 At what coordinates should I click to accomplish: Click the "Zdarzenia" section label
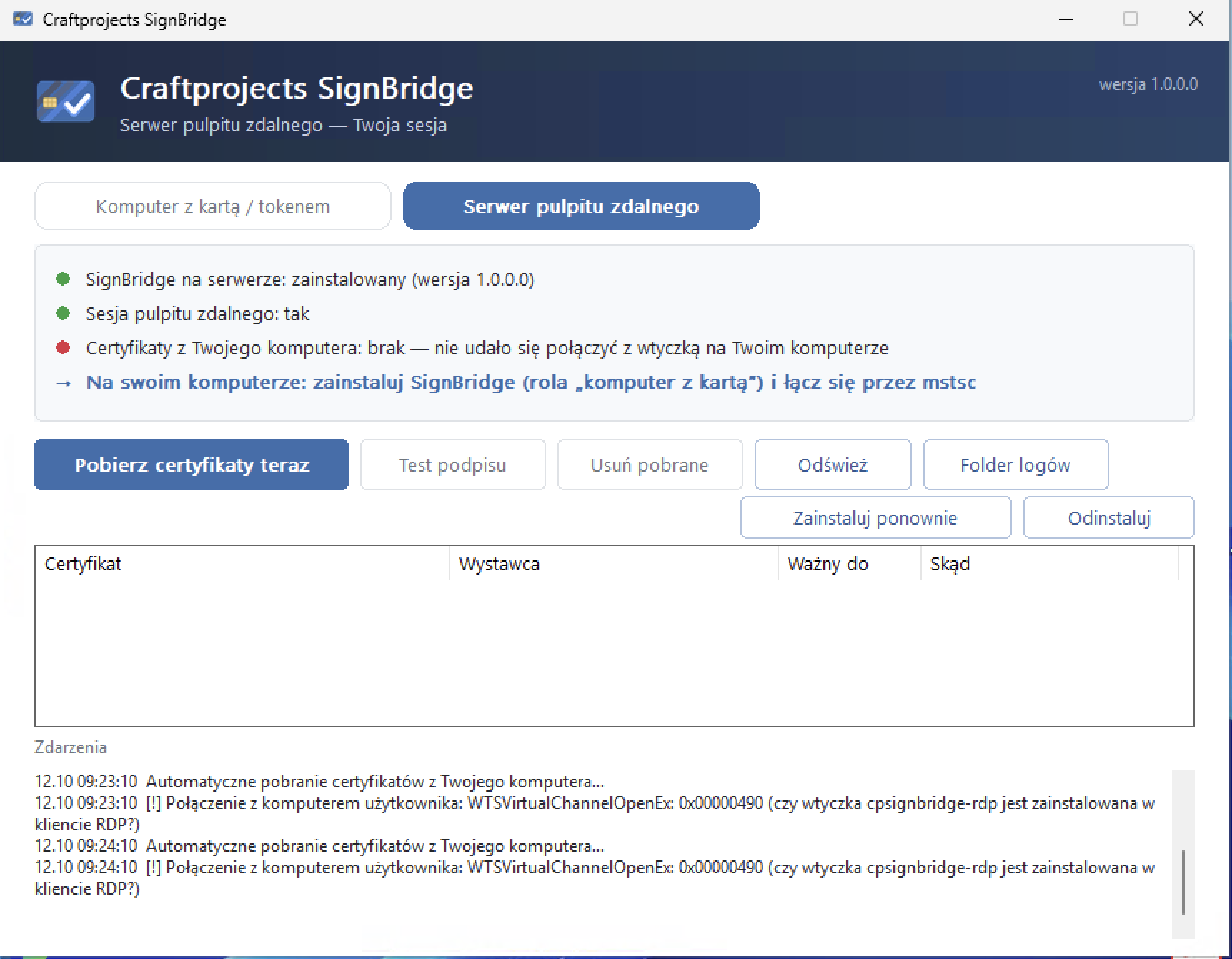coord(71,747)
